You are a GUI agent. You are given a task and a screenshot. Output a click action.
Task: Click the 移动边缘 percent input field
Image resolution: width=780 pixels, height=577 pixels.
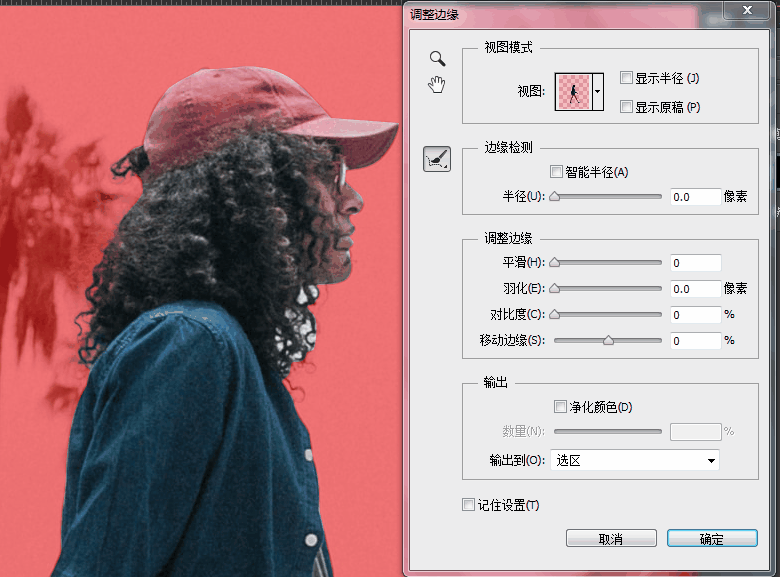(x=695, y=341)
